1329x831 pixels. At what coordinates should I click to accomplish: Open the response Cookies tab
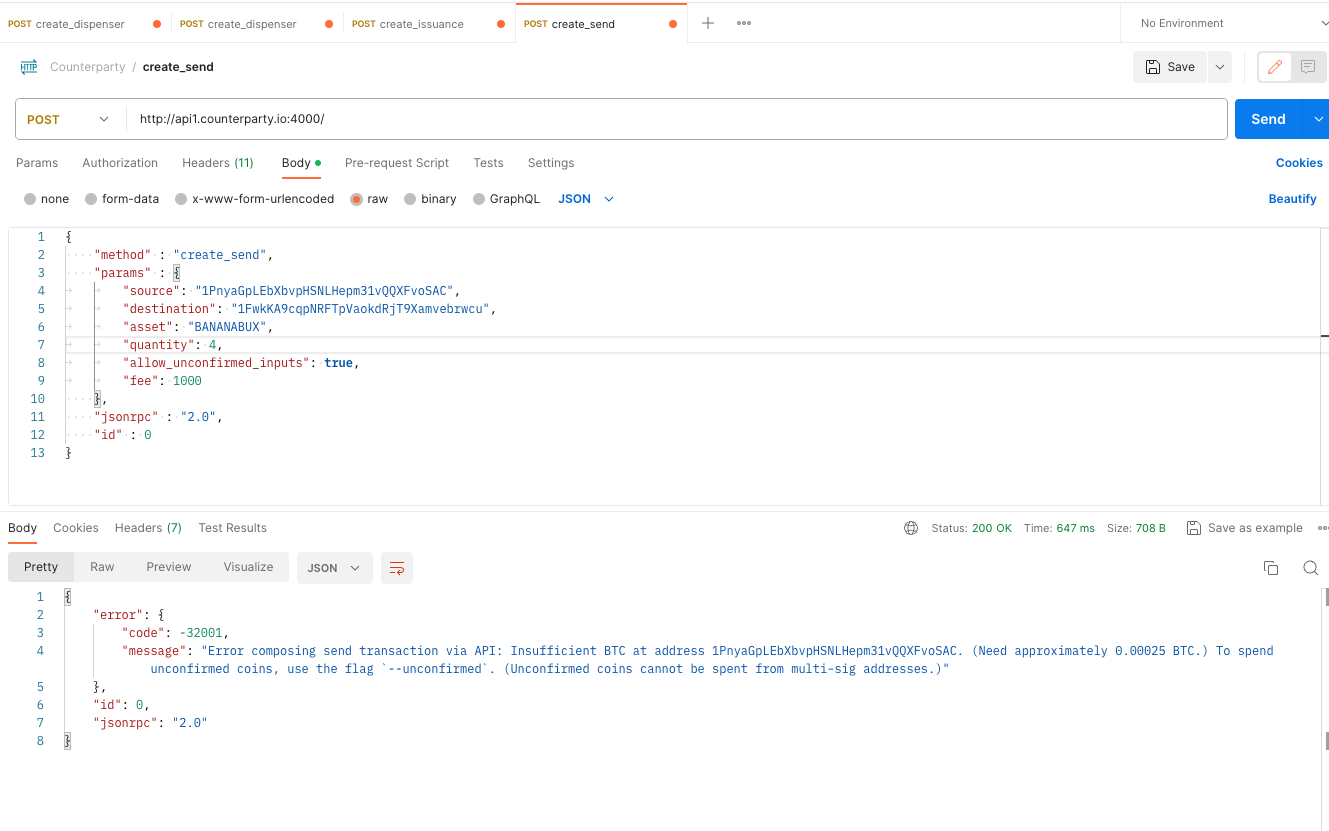(76, 528)
